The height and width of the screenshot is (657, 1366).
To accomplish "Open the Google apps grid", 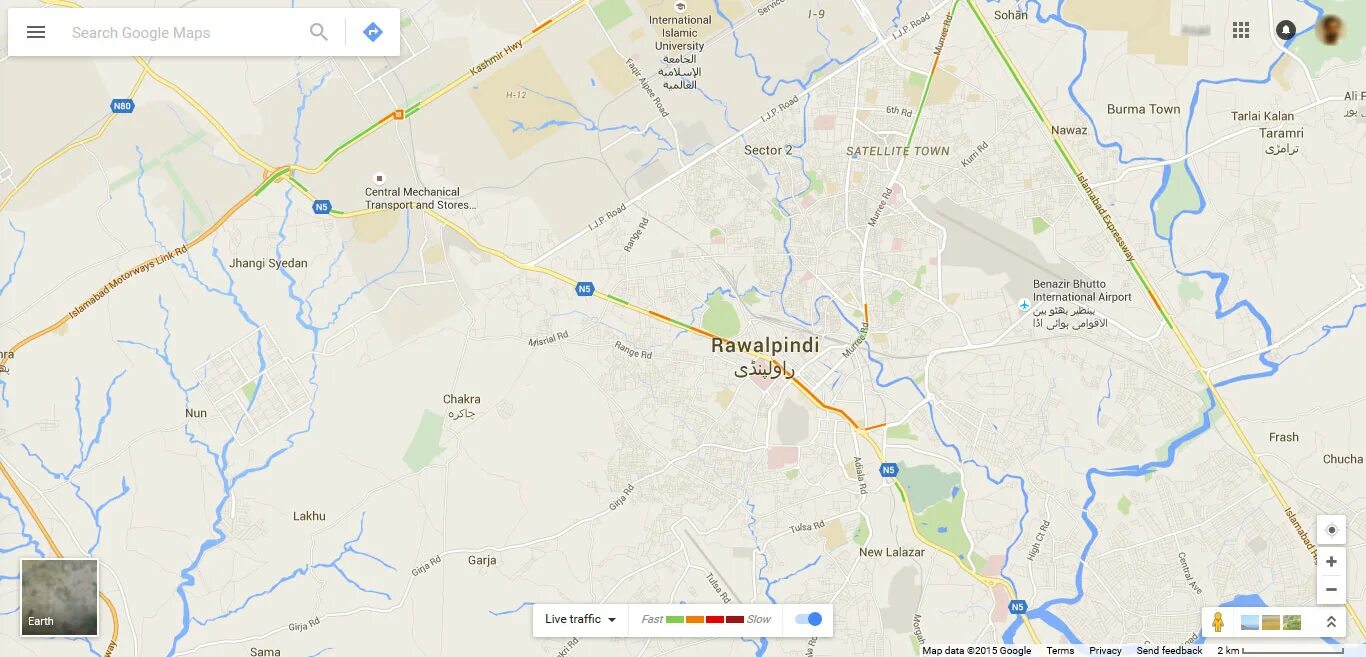I will click(x=1241, y=30).
